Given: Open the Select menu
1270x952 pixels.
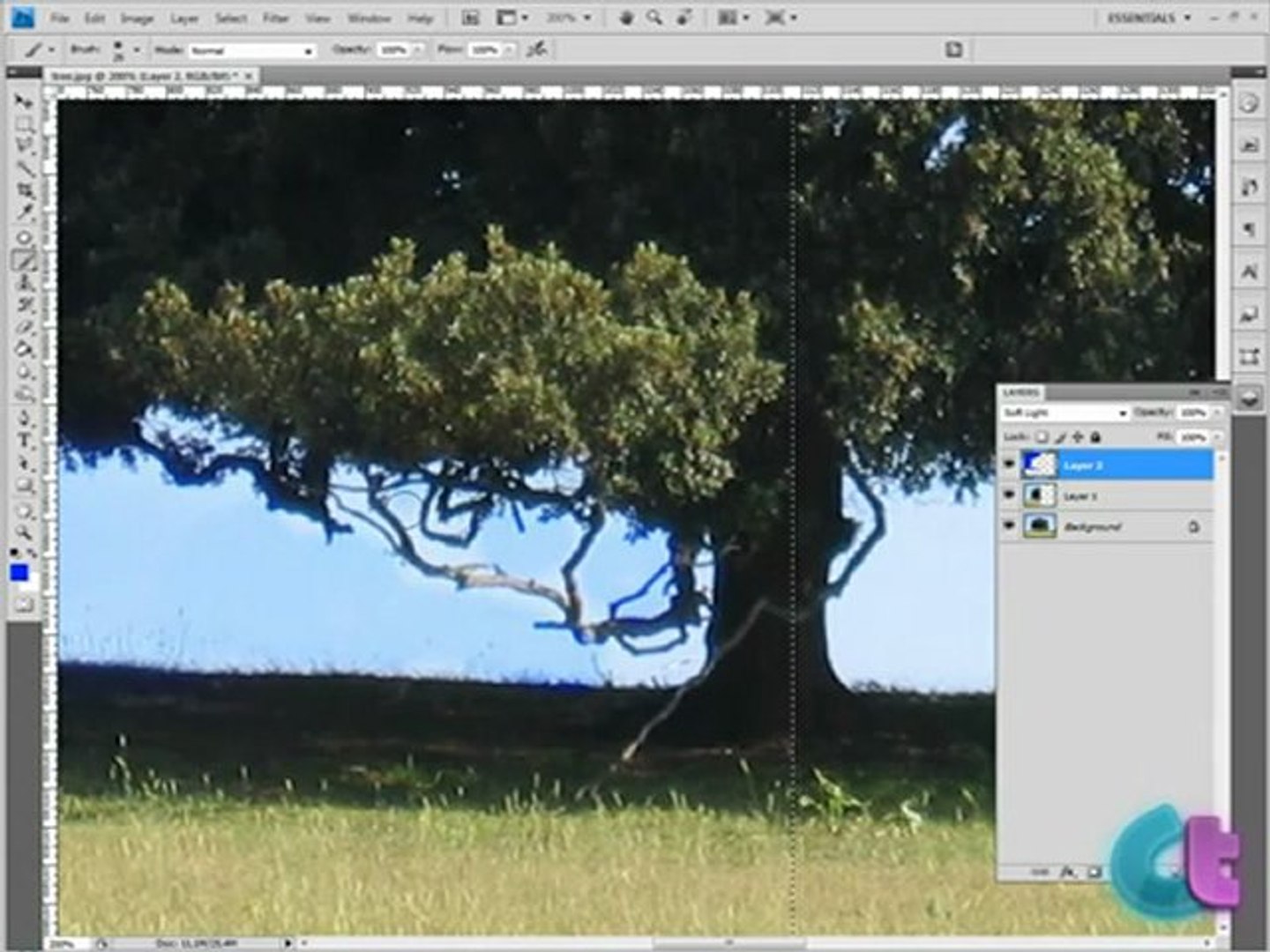Looking at the screenshot, I should tap(231, 18).
